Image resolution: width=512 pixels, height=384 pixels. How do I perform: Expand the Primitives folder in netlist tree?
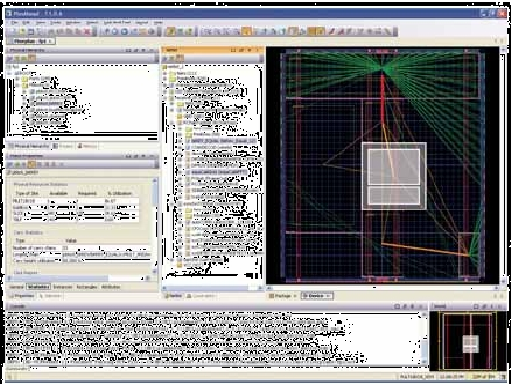tap(165, 78)
